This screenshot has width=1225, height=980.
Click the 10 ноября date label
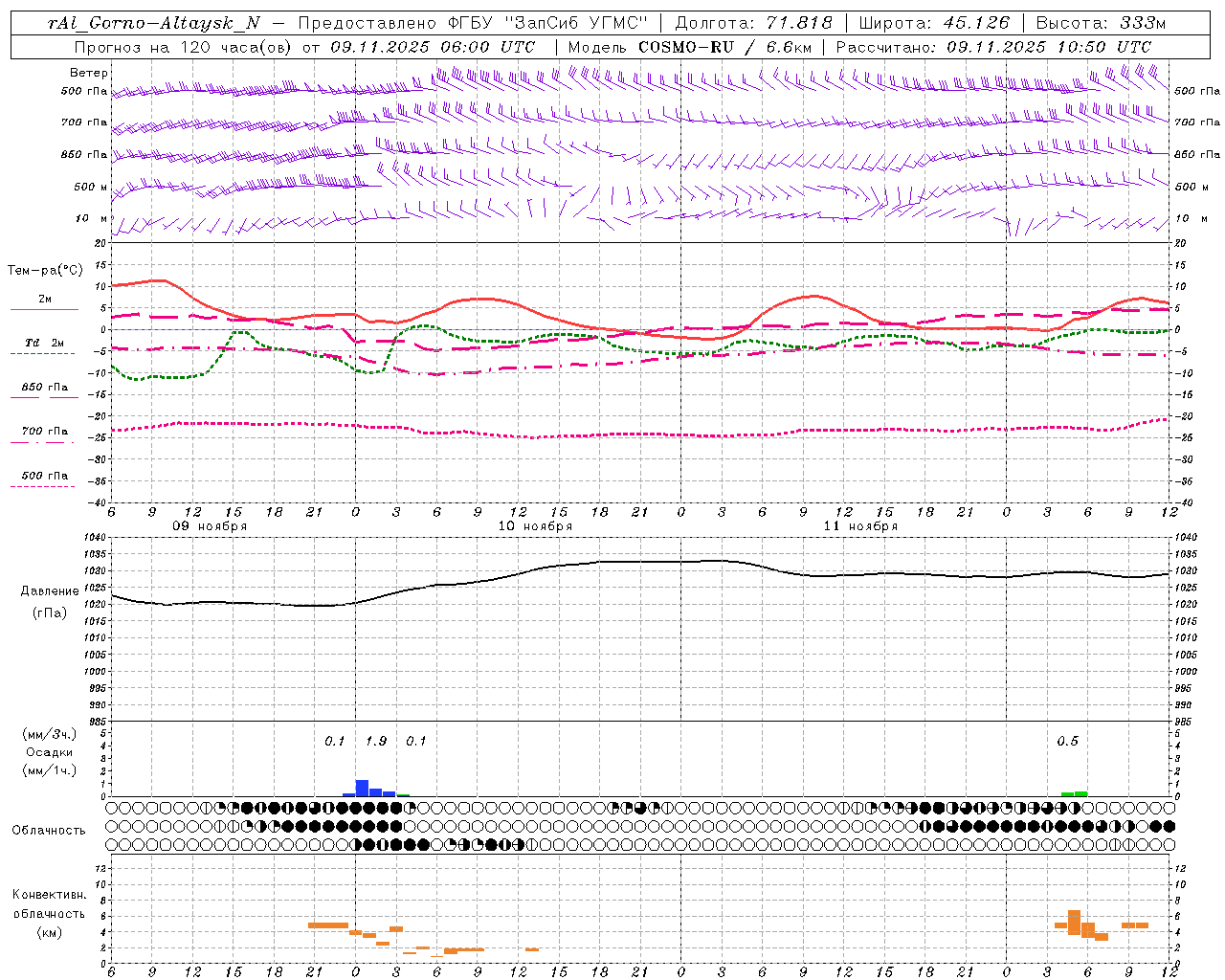[x=535, y=526]
